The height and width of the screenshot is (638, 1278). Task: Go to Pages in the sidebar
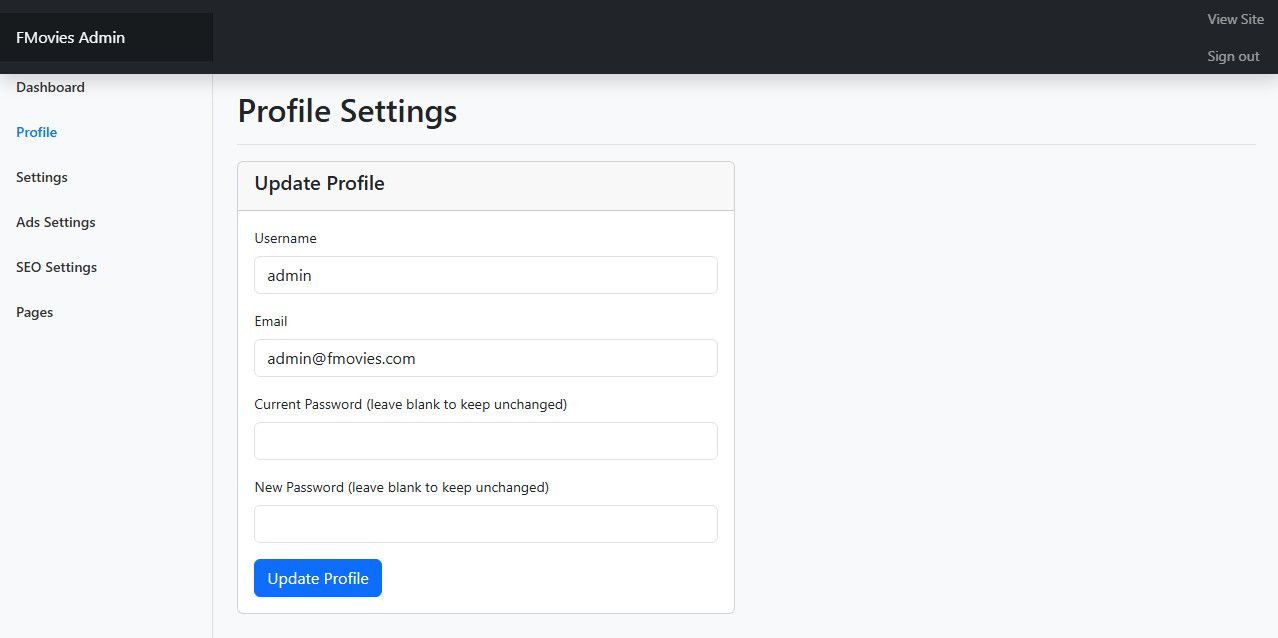point(35,312)
